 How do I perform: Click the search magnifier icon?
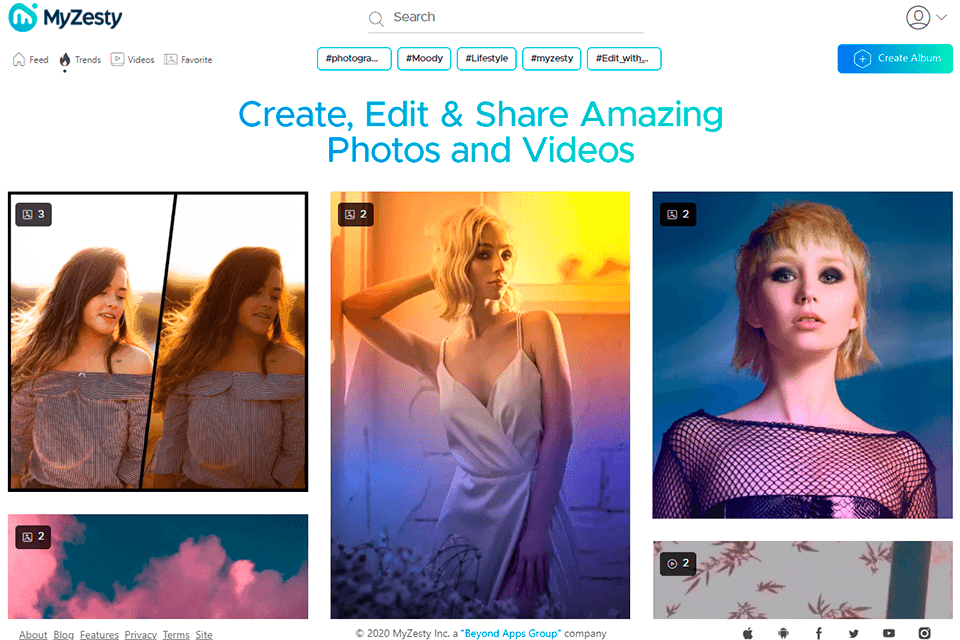coord(376,19)
